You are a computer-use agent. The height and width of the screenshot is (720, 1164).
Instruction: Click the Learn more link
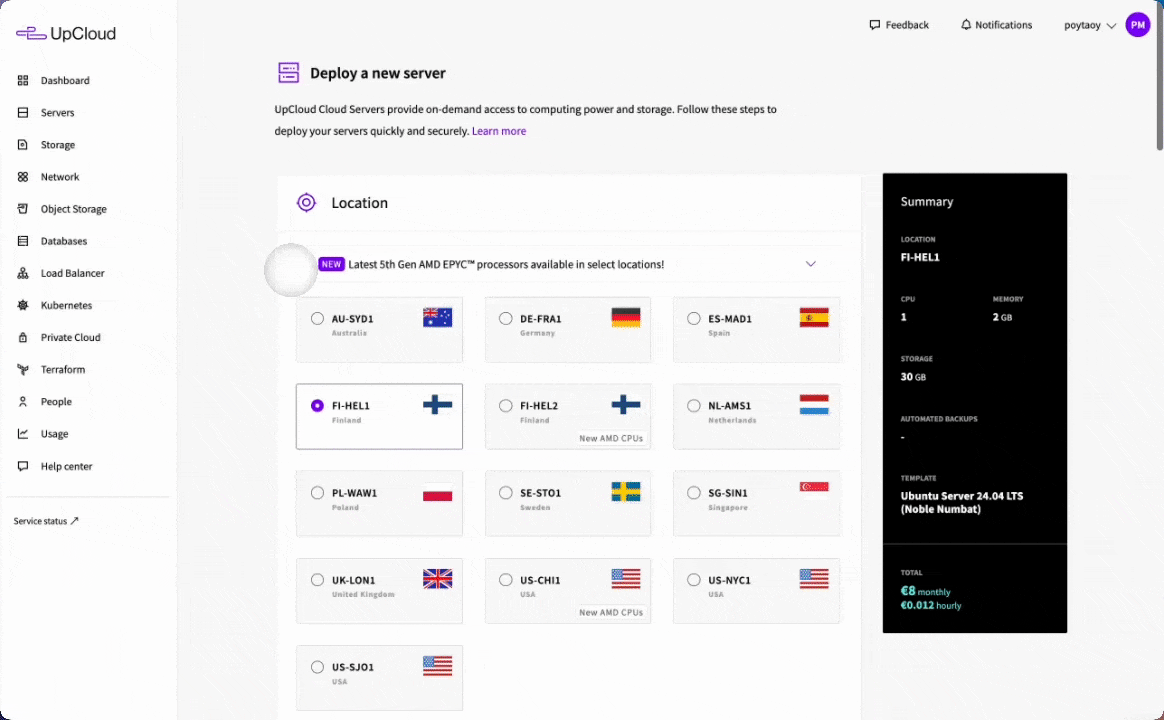pos(499,131)
